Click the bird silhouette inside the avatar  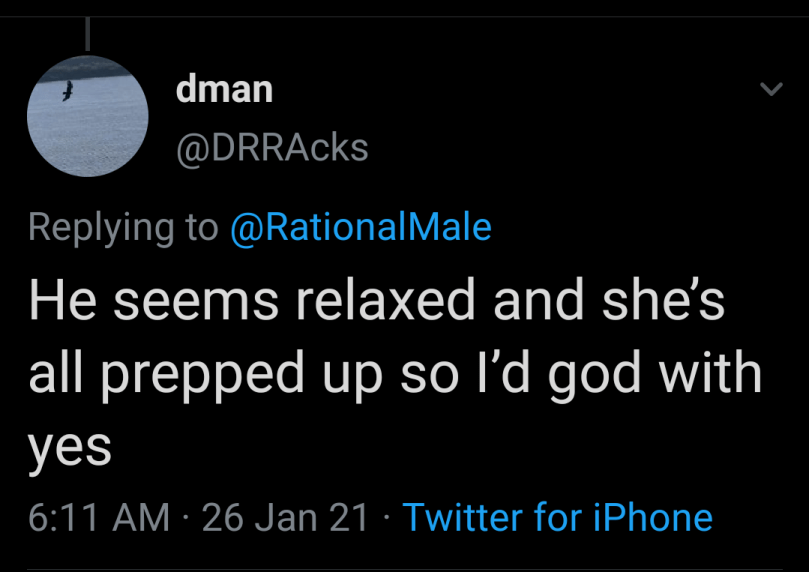pyautogui.click(x=68, y=92)
